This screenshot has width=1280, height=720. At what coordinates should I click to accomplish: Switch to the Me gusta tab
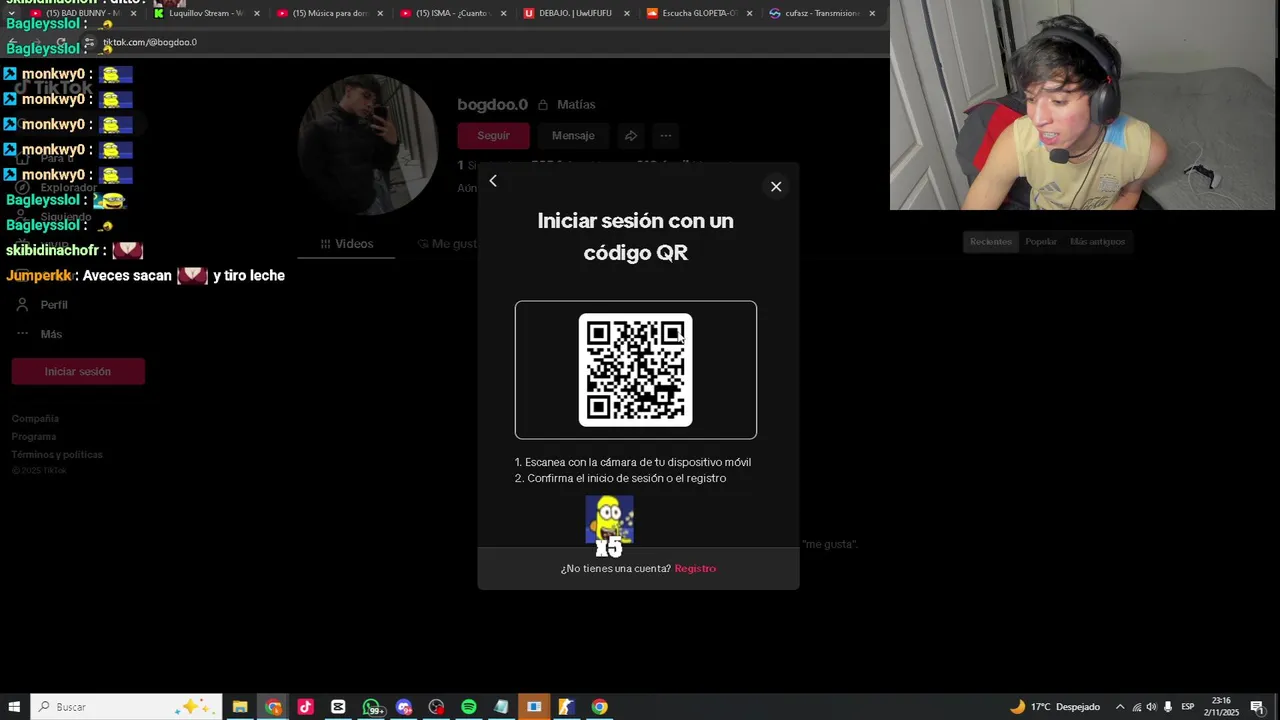click(447, 244)
